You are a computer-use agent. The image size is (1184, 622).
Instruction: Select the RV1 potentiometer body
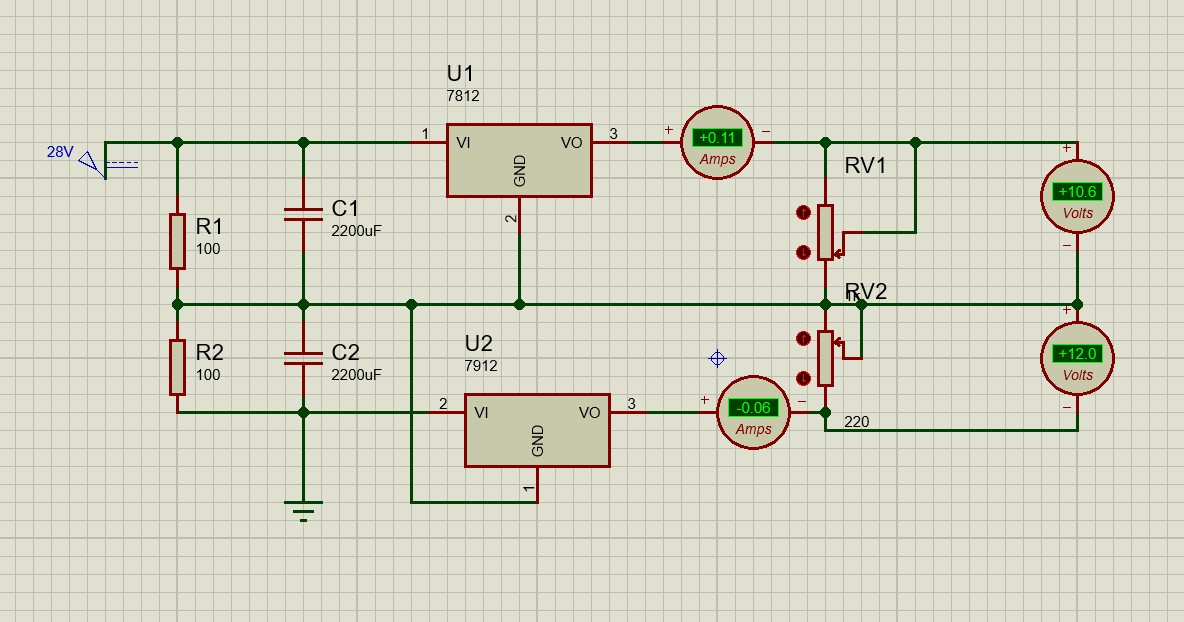825,231
